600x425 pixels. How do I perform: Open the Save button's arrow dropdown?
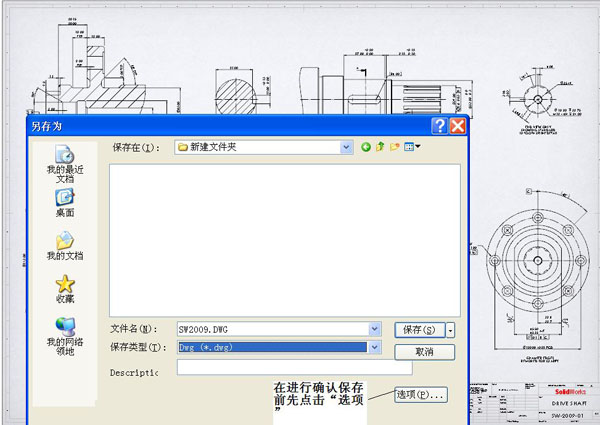[451, 330]
